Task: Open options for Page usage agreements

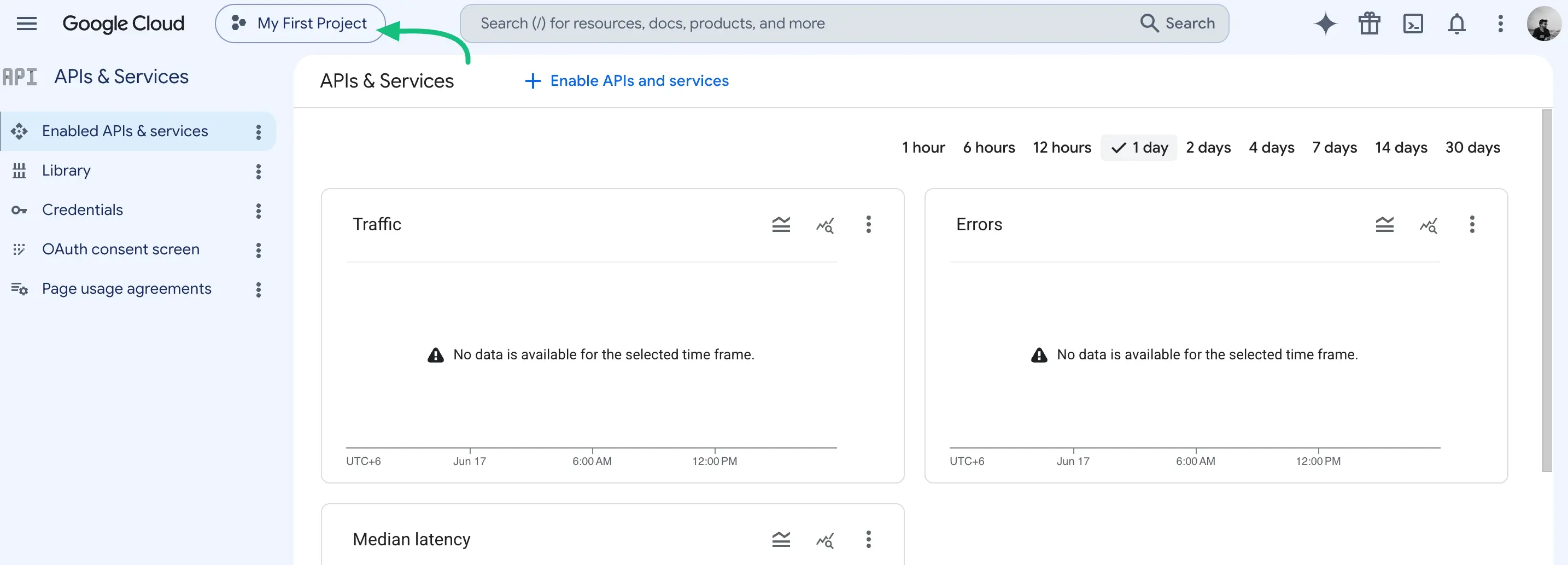Action: coord(259,290)
